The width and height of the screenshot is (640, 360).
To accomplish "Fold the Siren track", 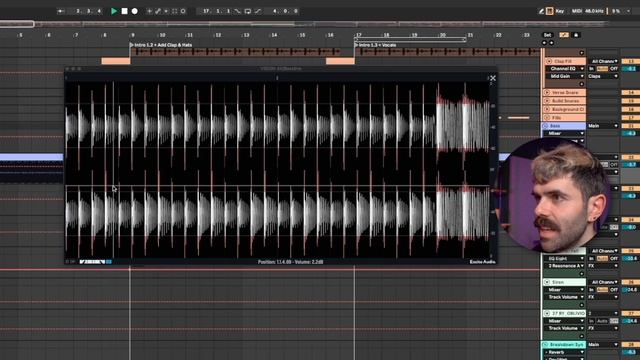I will [x=547, y=282].
